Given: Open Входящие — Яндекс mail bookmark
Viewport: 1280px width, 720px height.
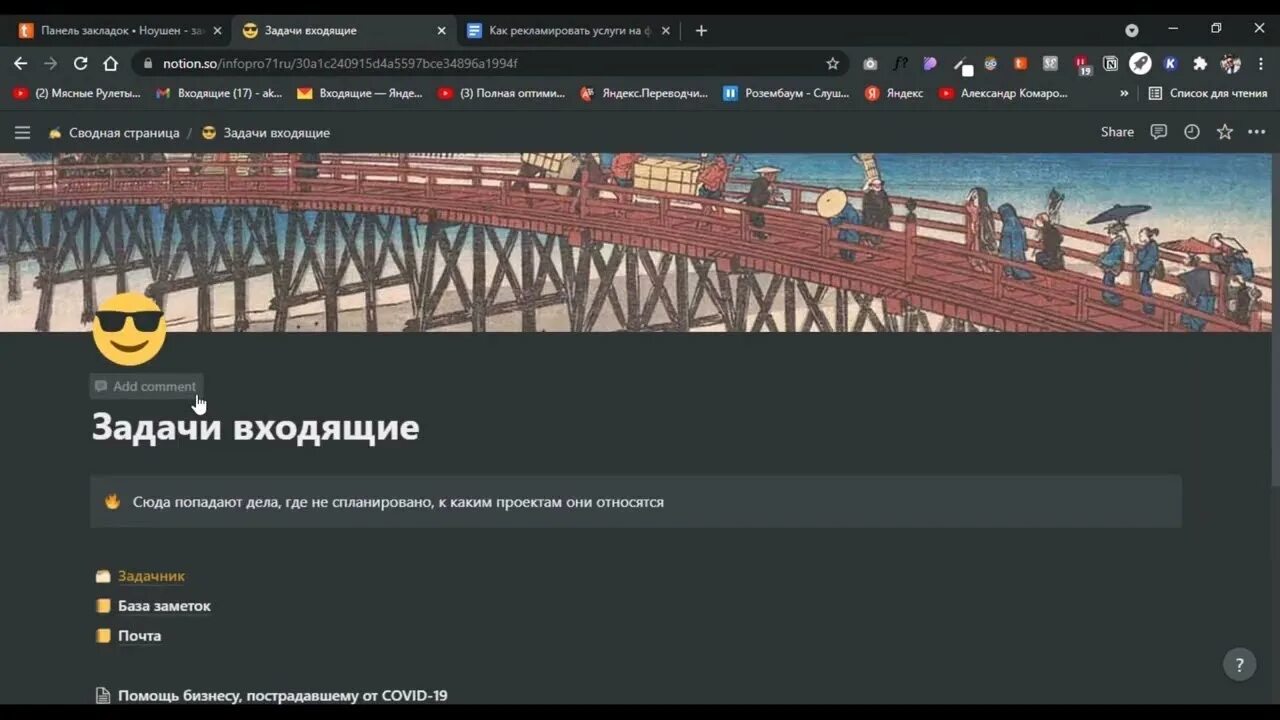Looking at the screenshot, I should (360, 93).
